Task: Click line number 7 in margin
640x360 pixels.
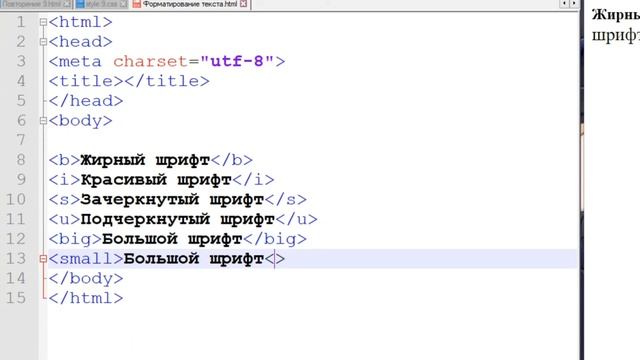Action: point(21,140)
